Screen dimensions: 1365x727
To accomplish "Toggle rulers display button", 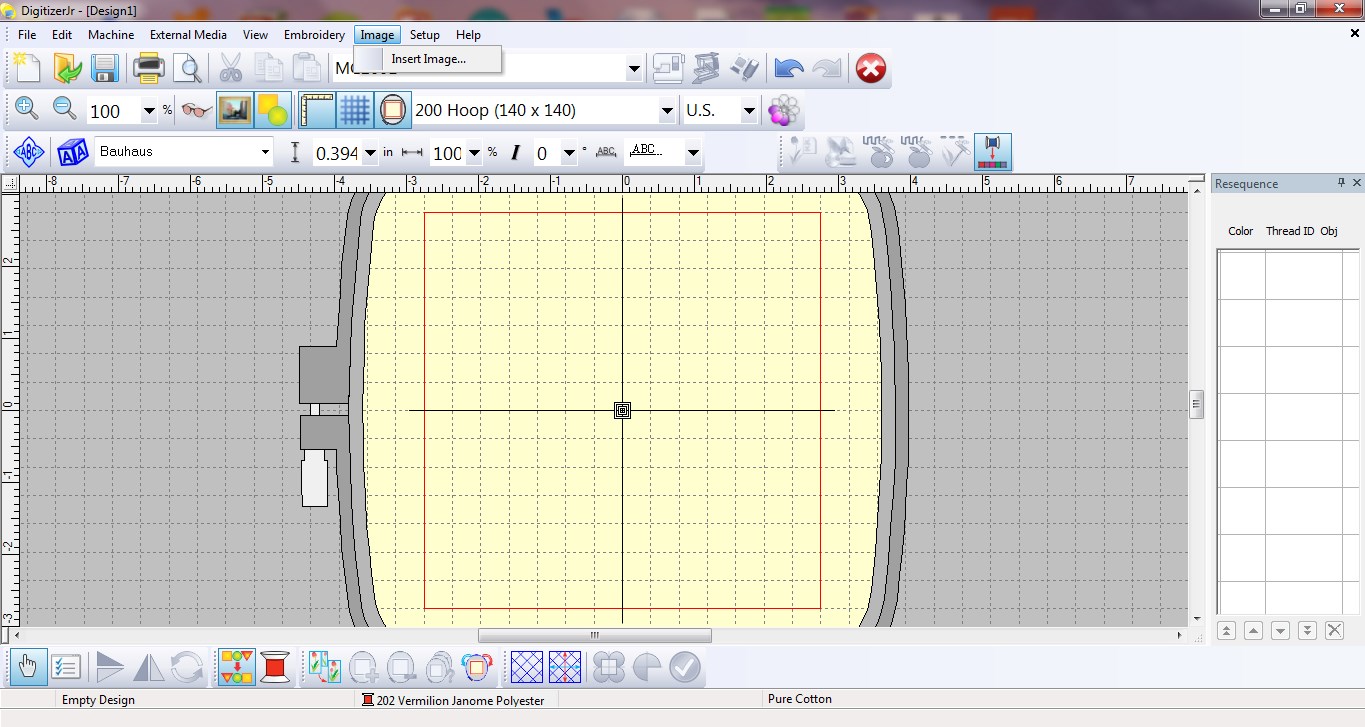I will point(317,110).
